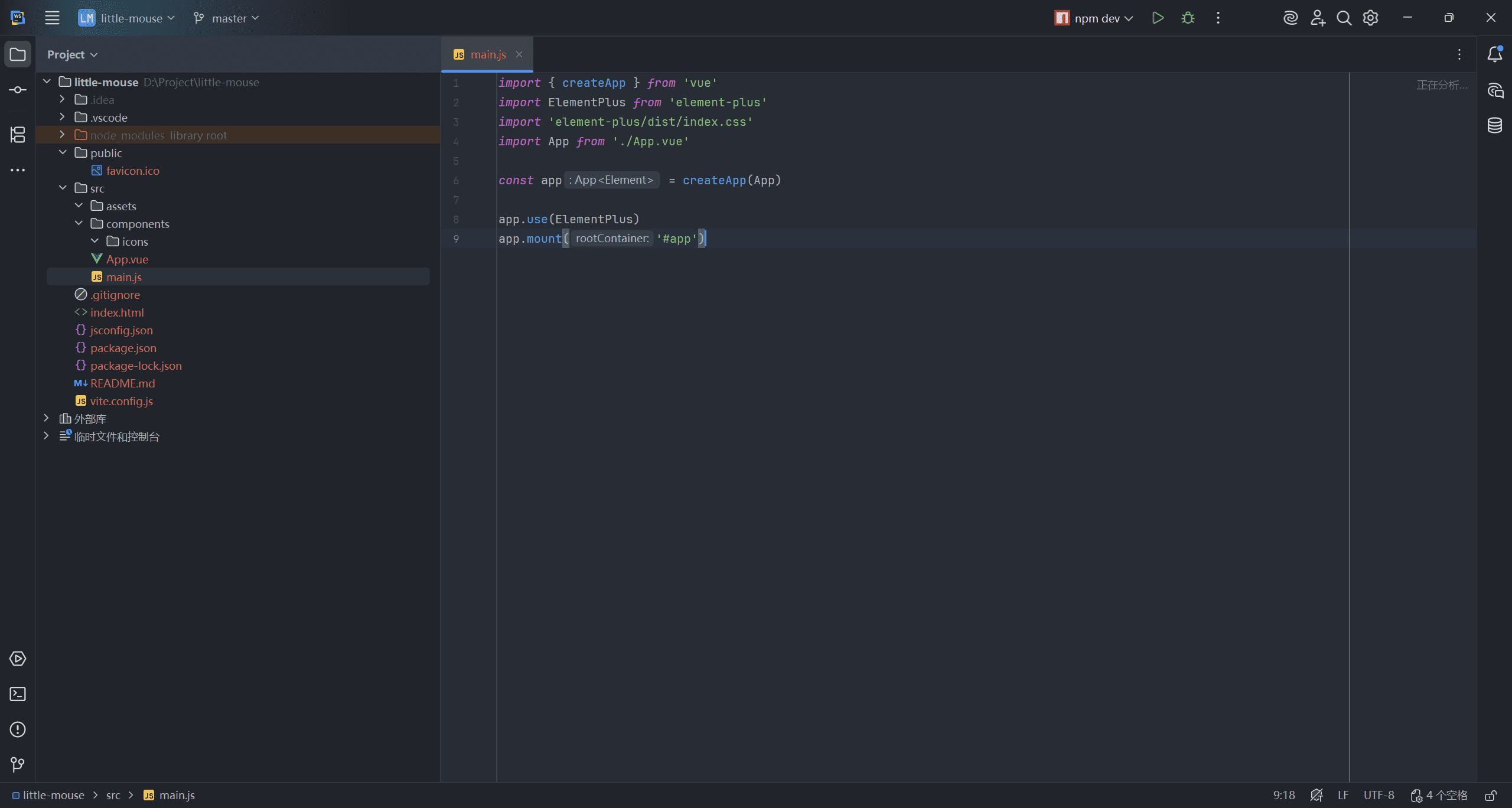Screen dimensions: 1512x808
Task: Open the Database tool window
Action: tap(1495, 125)
